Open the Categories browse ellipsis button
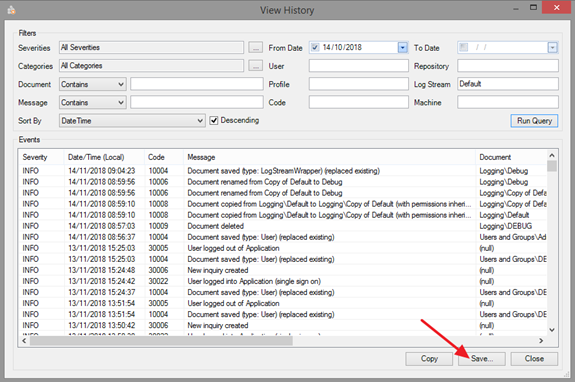 [x=255, y=66]
